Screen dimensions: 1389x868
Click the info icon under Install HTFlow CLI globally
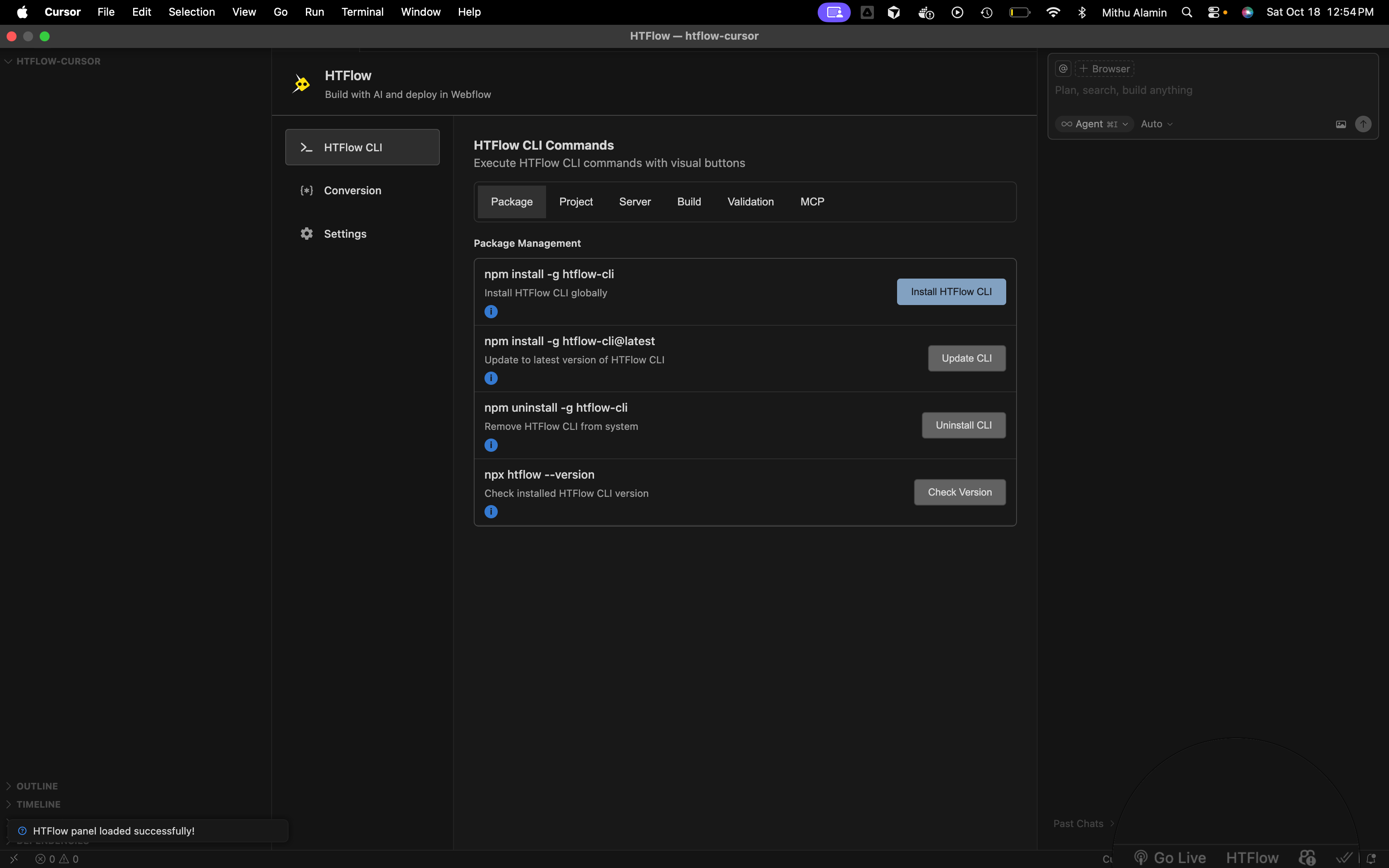tap(491, 311)
